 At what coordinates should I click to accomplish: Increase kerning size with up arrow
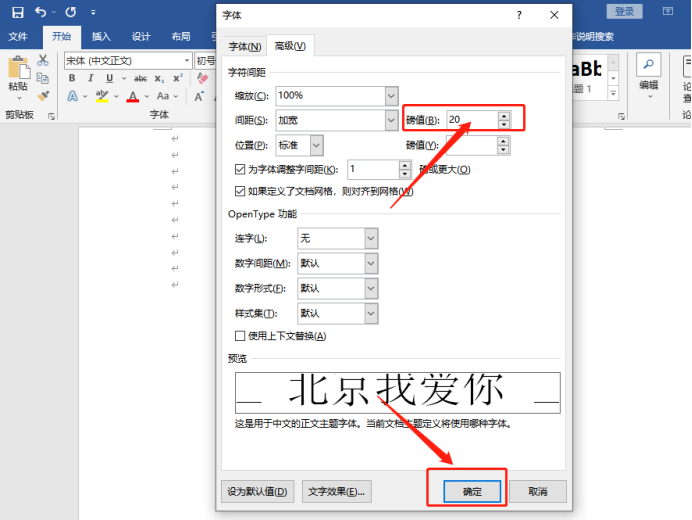(x=405, y=166)
